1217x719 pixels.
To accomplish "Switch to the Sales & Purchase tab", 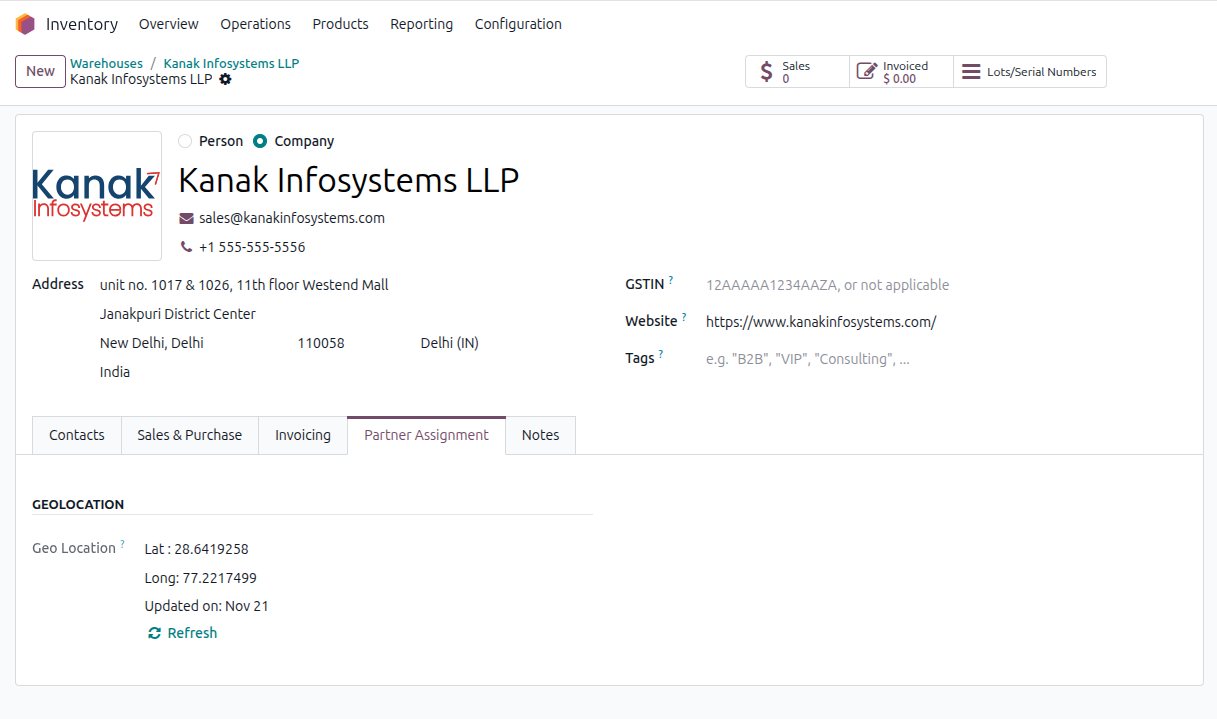I will [189, 435].
